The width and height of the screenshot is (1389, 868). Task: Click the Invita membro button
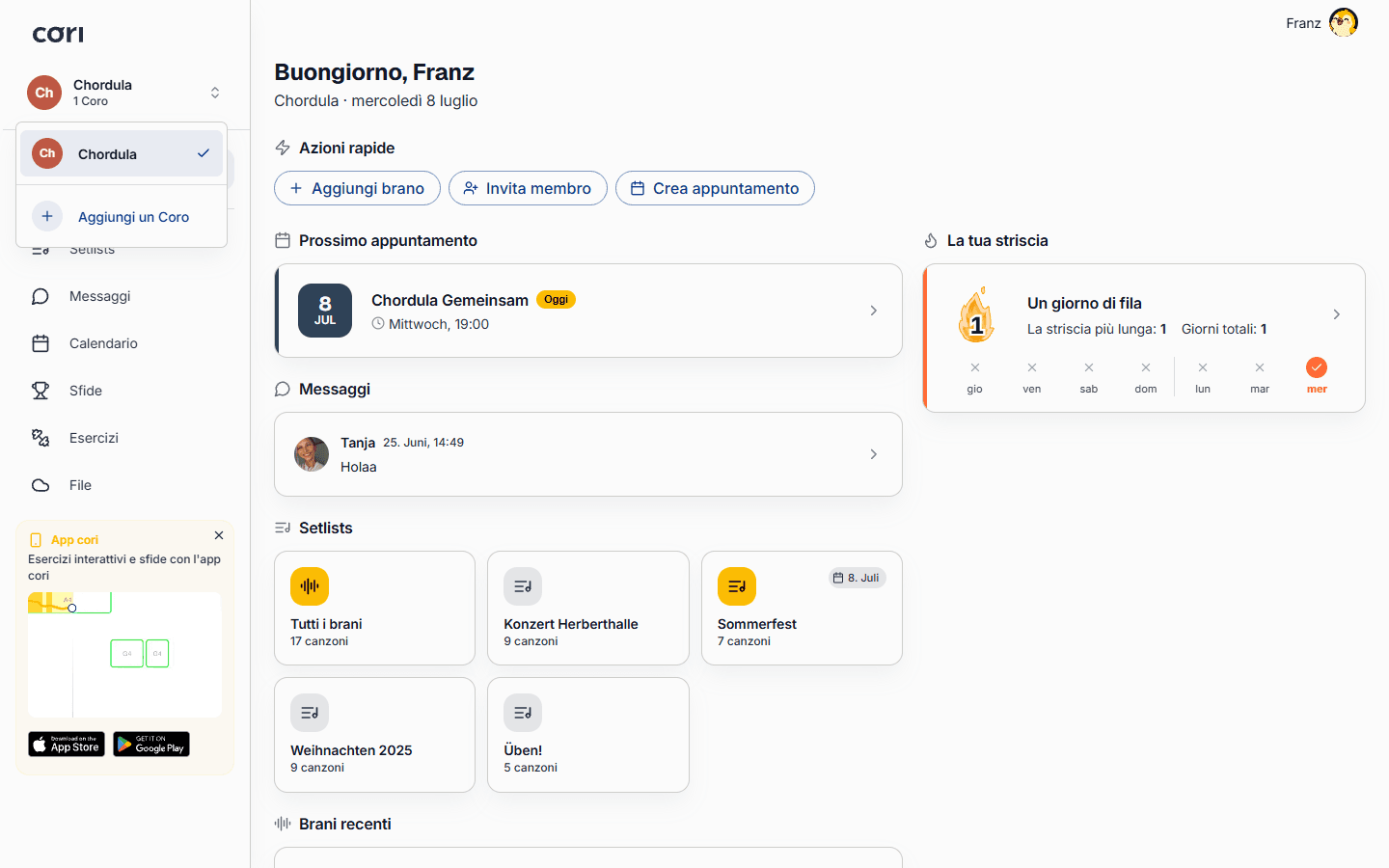[x=528, y=188]
